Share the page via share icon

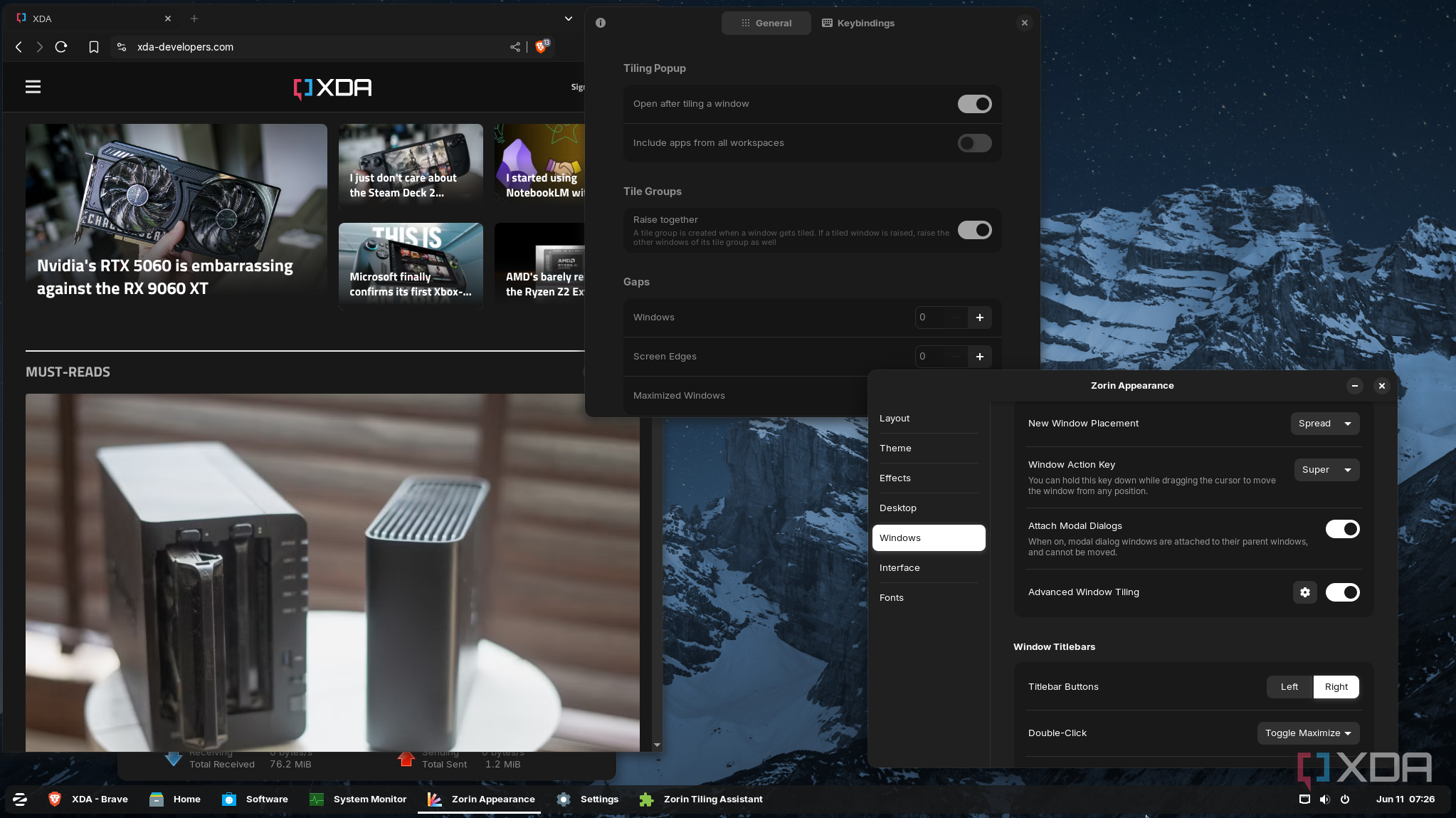[x=515, y=47]
